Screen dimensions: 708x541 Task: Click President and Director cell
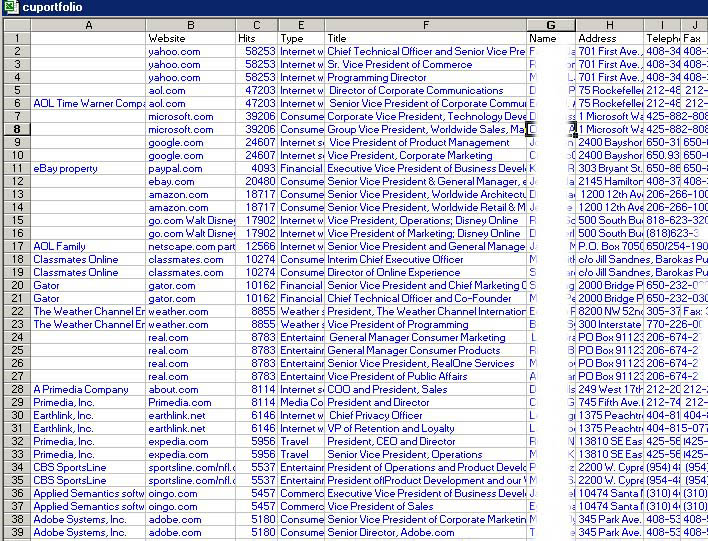(426, 402)
